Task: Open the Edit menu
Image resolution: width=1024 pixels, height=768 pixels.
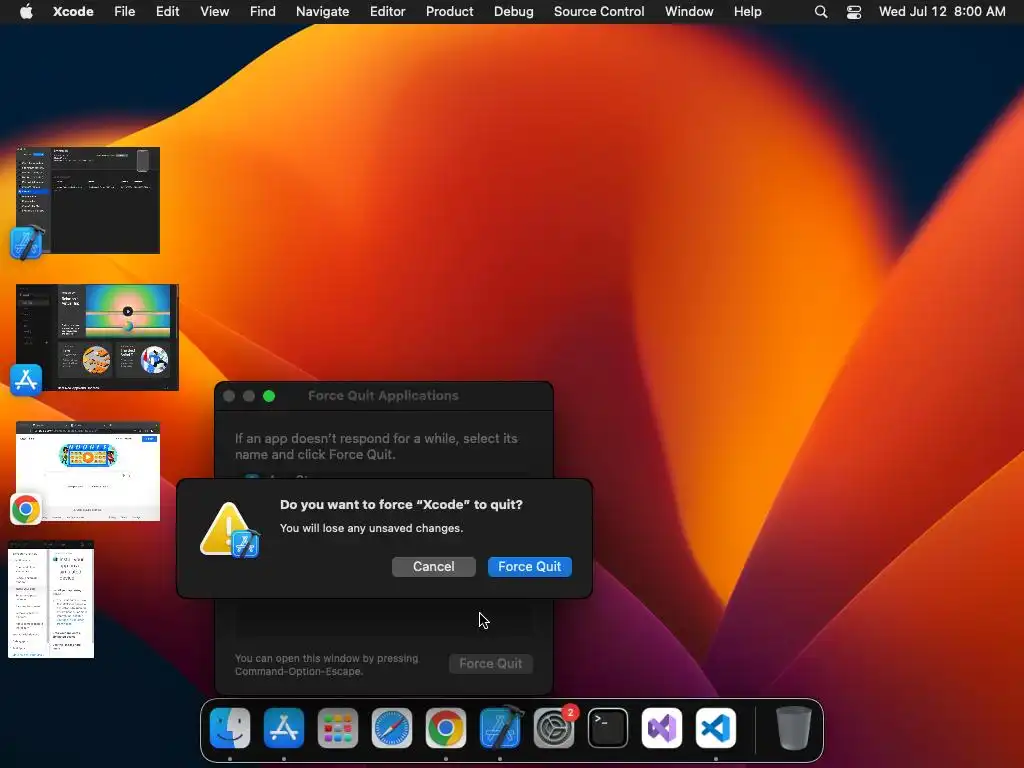Action: 168,12
